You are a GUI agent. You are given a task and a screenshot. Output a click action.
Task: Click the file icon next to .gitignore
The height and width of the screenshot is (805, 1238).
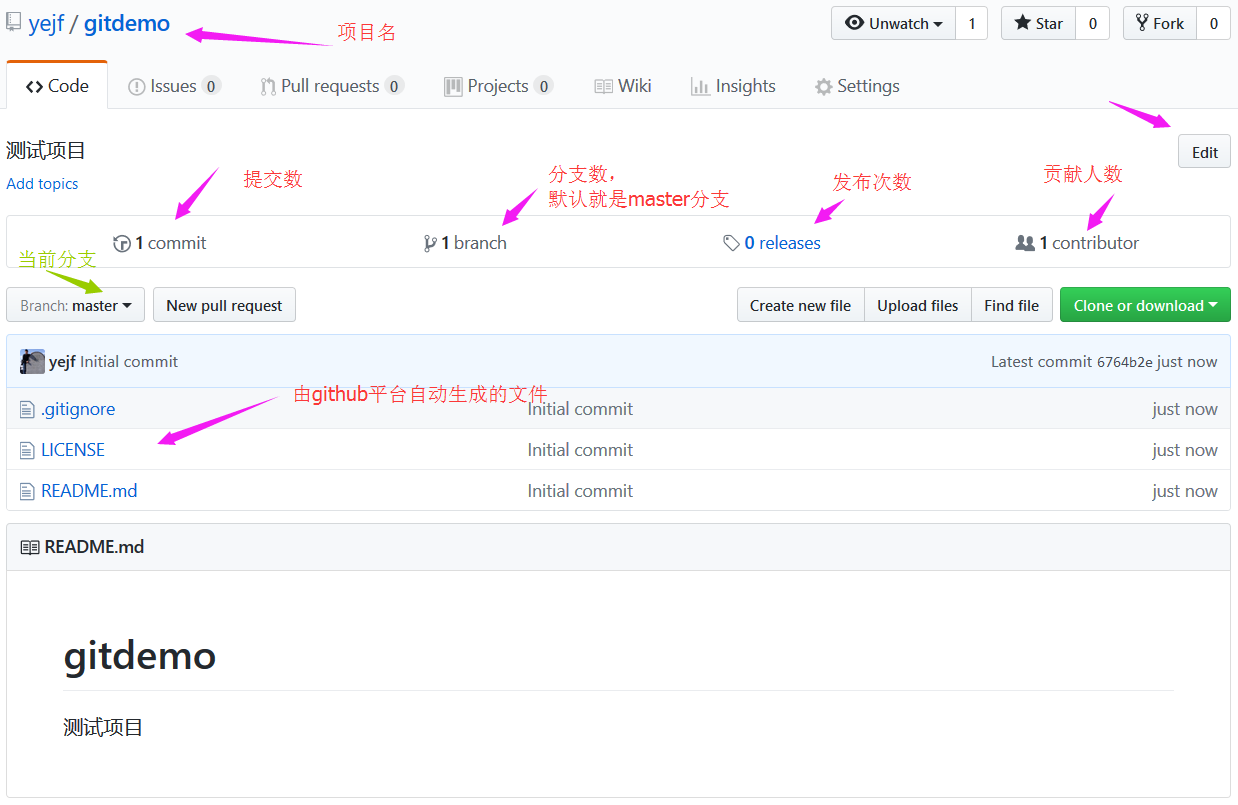(x=27, y=409)
